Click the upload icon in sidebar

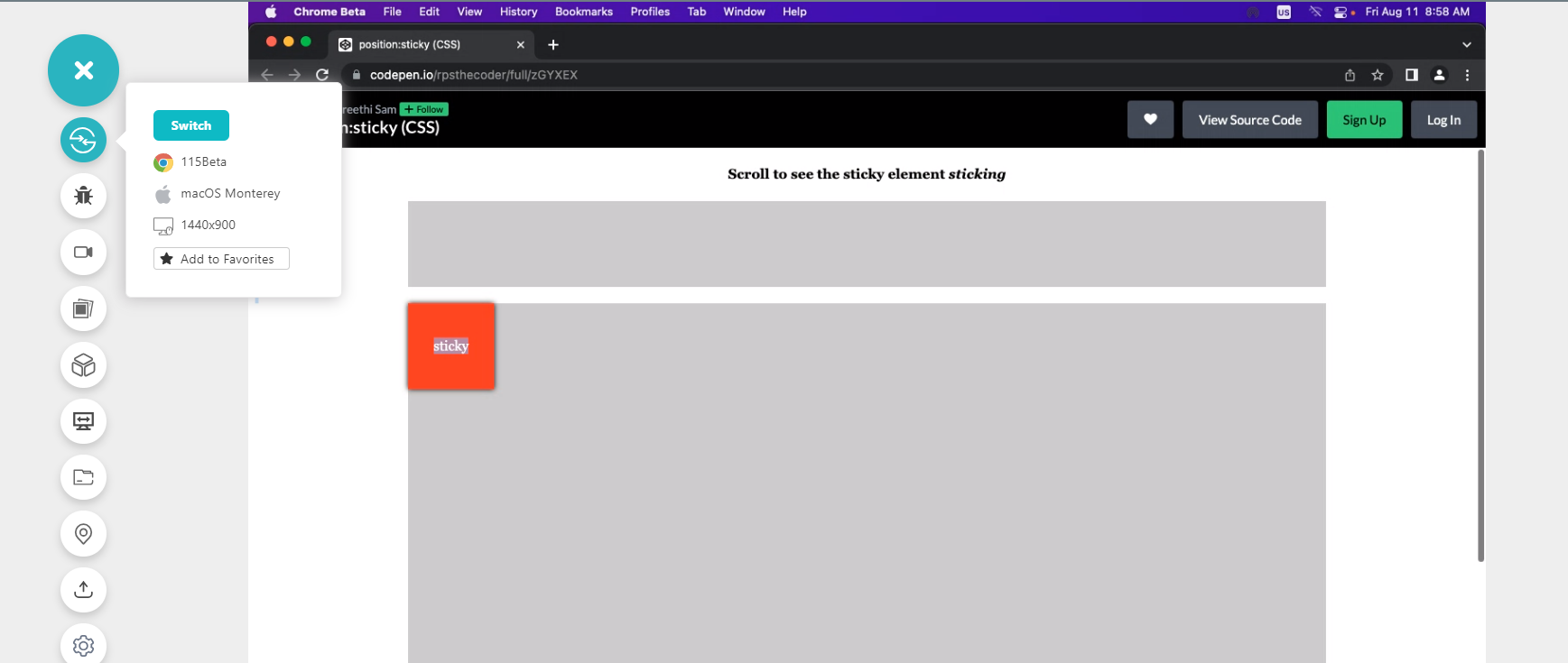pos(83,590)
